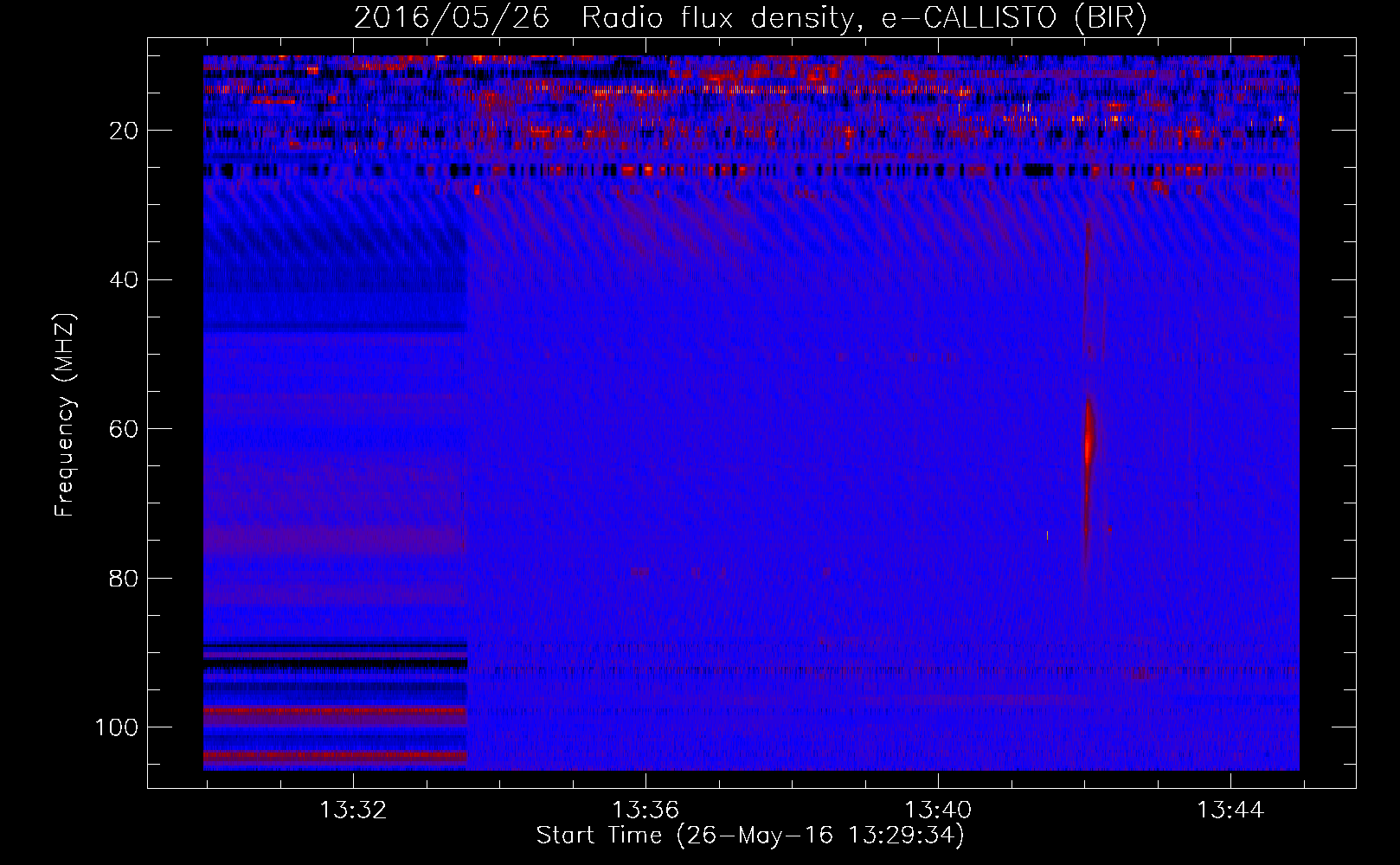Click the 80 MHz frequency tick label
The width and height of the screenshot is (1400, 865).
pos(124,578)
